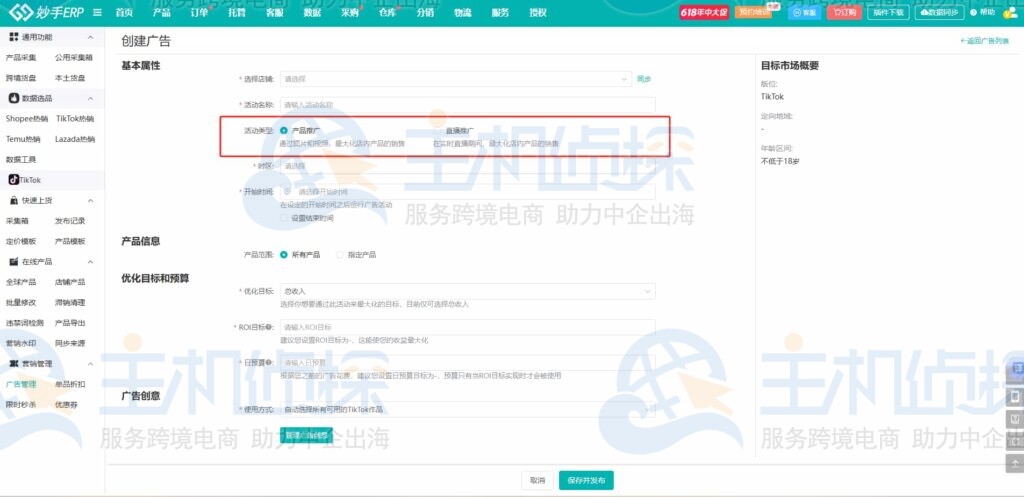Open the 服务 top menu
Viewport: 1024px width, 497px height.
point(500,12)
